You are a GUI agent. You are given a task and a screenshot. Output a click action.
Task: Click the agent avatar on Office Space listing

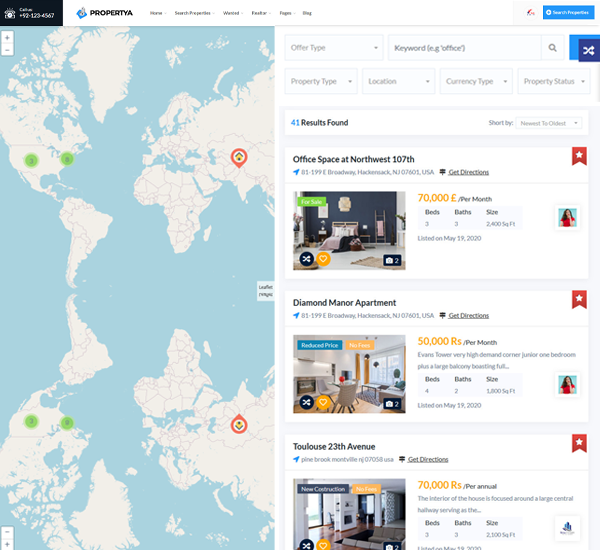567,218
